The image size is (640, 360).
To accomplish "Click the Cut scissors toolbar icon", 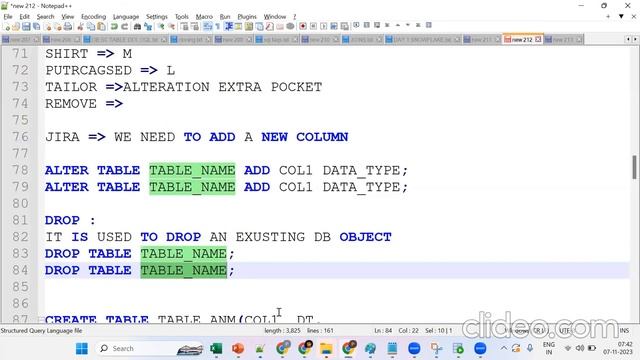I will [80, 27].
